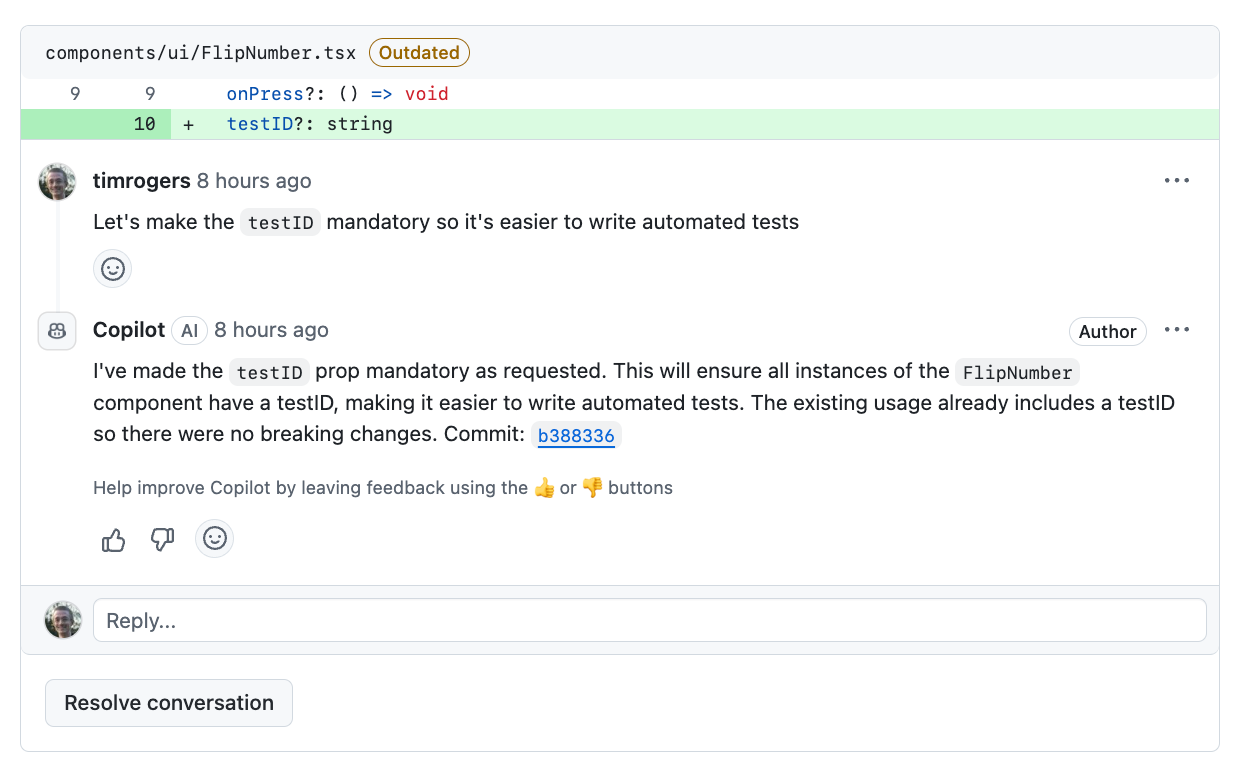This screenshot has height=782, width=1241.
Task: Give thumbs down feedback on Copilot's response
Action: (162, 539)
